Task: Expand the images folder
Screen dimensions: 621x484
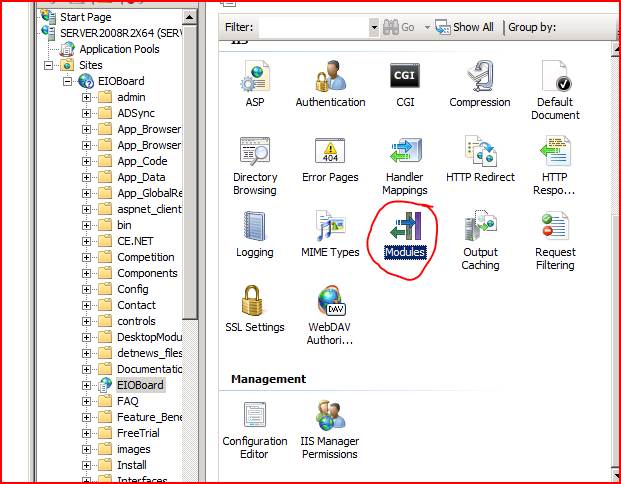Action: (86, 449)
